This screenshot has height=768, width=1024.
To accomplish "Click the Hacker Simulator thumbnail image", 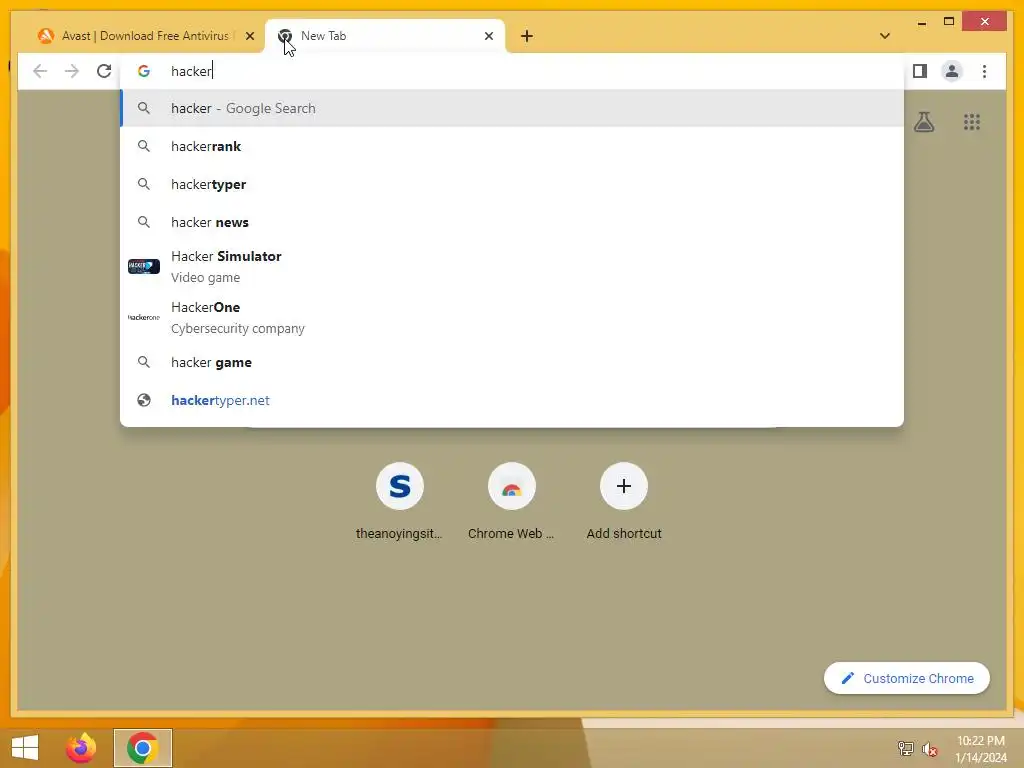I will (x=144, y=266).
